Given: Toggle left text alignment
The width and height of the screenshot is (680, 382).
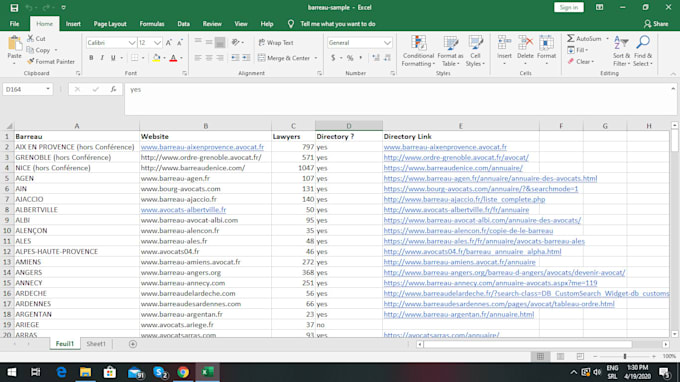Looking at the screenshot, I should click(x=198, y=58).
